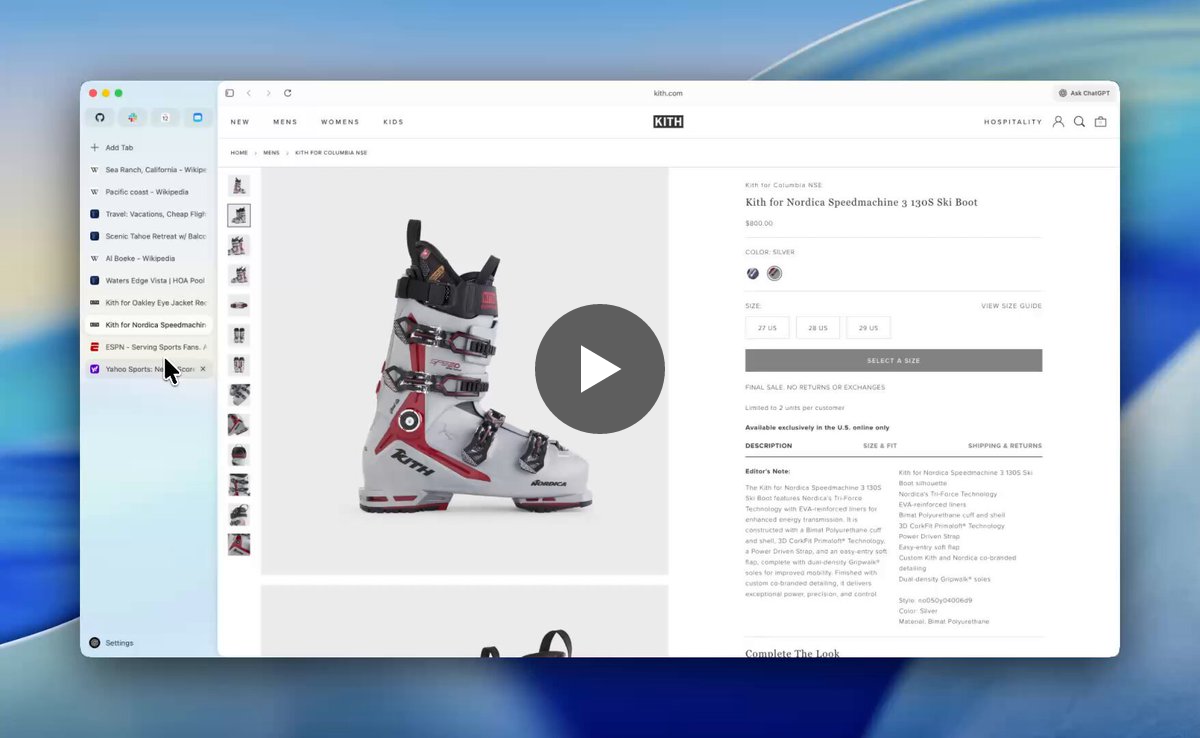Image resolution: width=1200 pixels, height=738 pixels.
Task: Close the Yahoo Sports tab
Action: click(x=203, y=369)
